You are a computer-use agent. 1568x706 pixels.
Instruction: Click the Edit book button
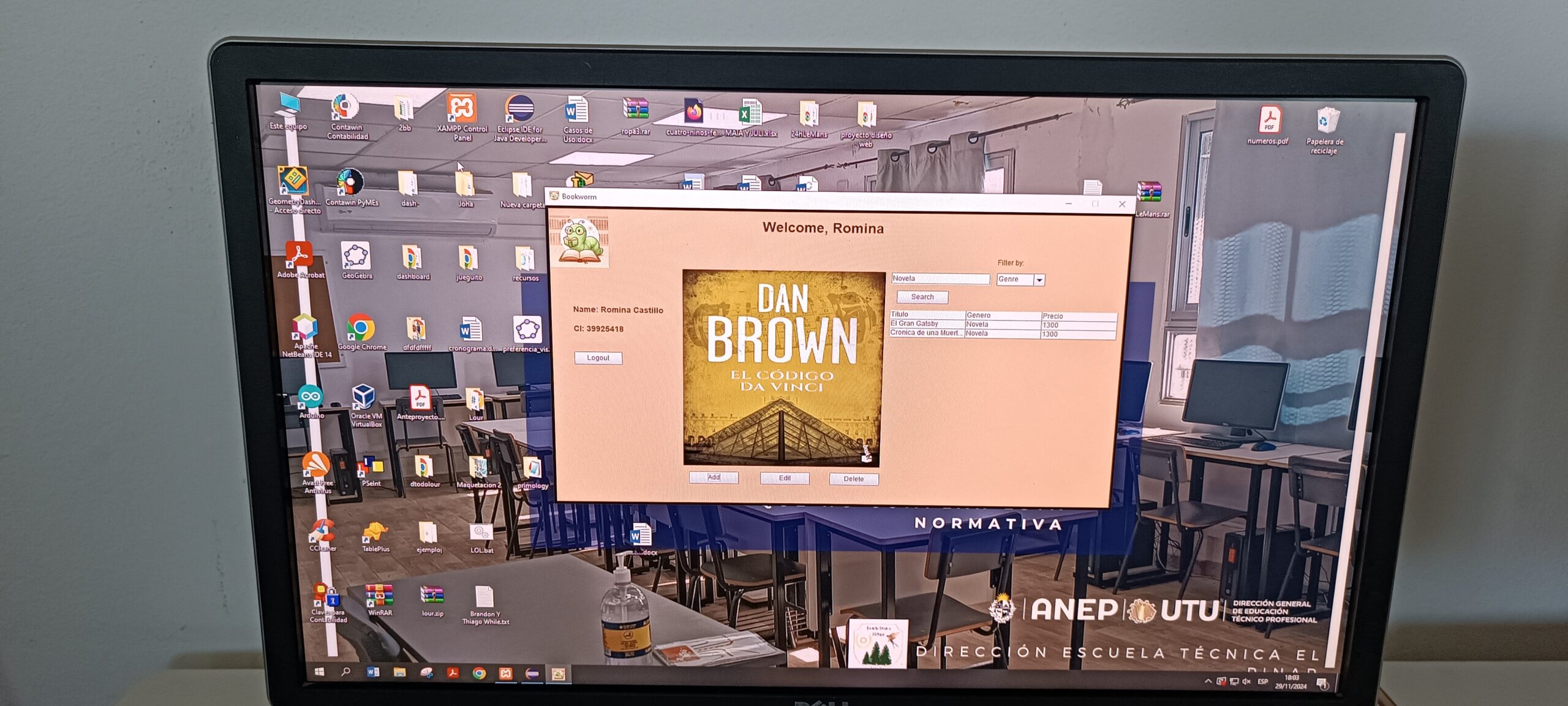tap(784, 478)
